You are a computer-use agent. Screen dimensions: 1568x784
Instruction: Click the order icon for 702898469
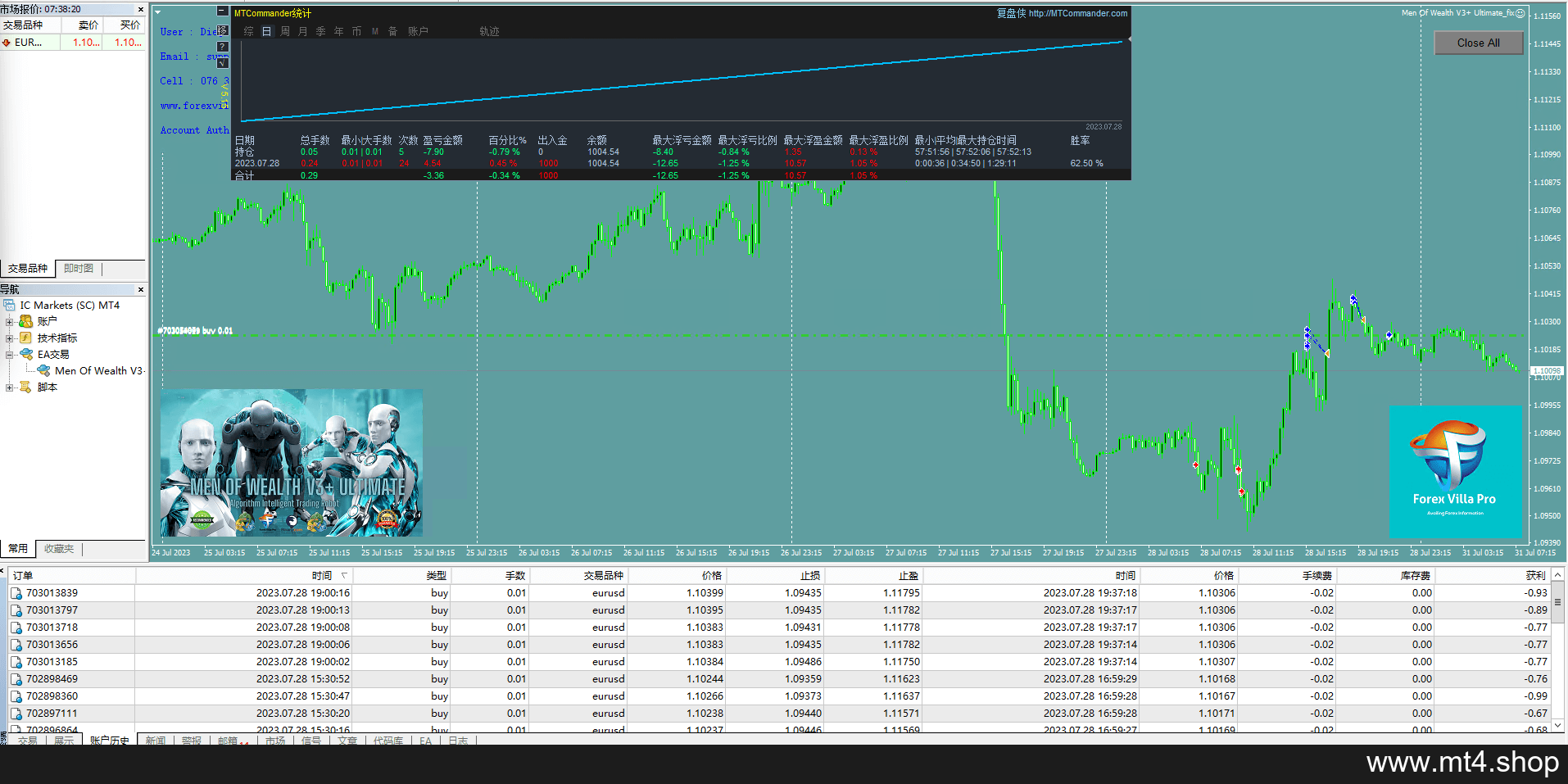pos(16,679)
